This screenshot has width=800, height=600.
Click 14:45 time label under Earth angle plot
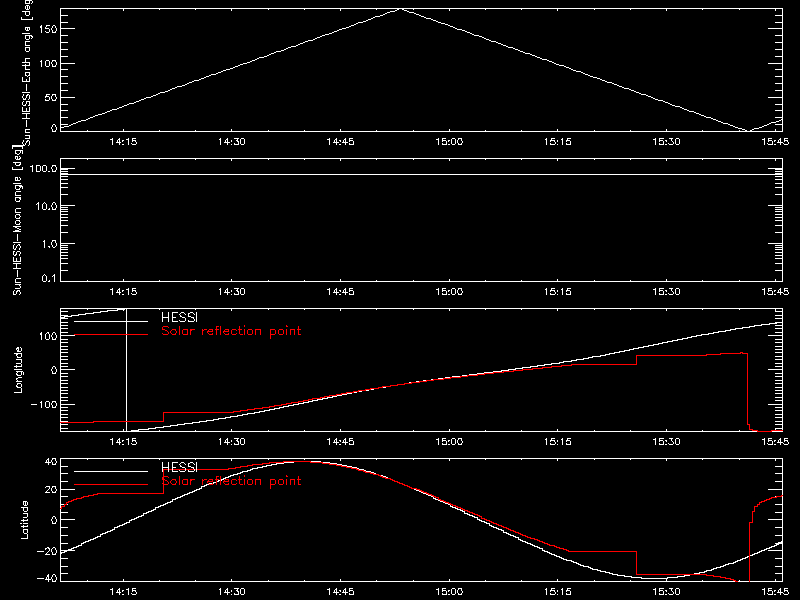[x=340, y=142]
